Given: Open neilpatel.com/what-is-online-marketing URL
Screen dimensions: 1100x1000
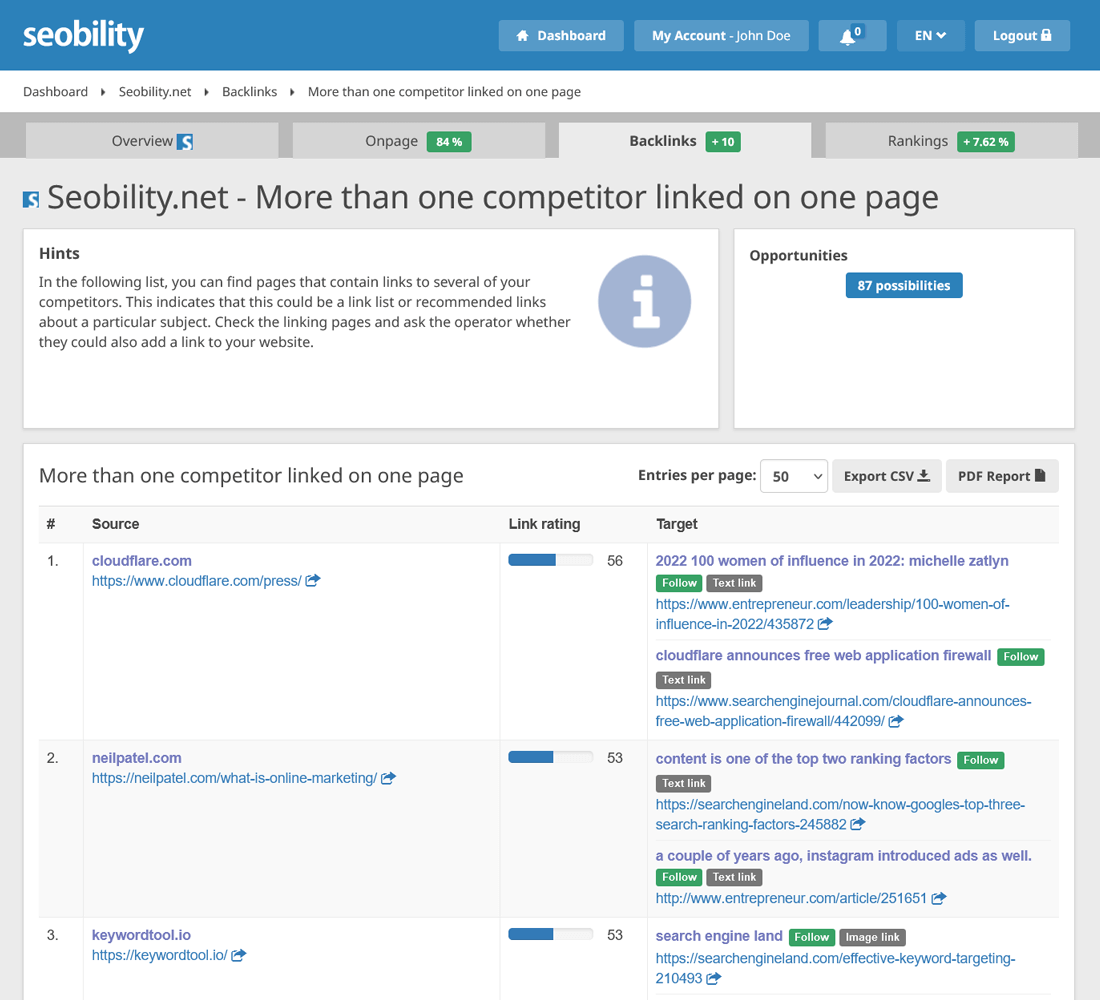Looking at the screenshot, I should coord(234,778).
